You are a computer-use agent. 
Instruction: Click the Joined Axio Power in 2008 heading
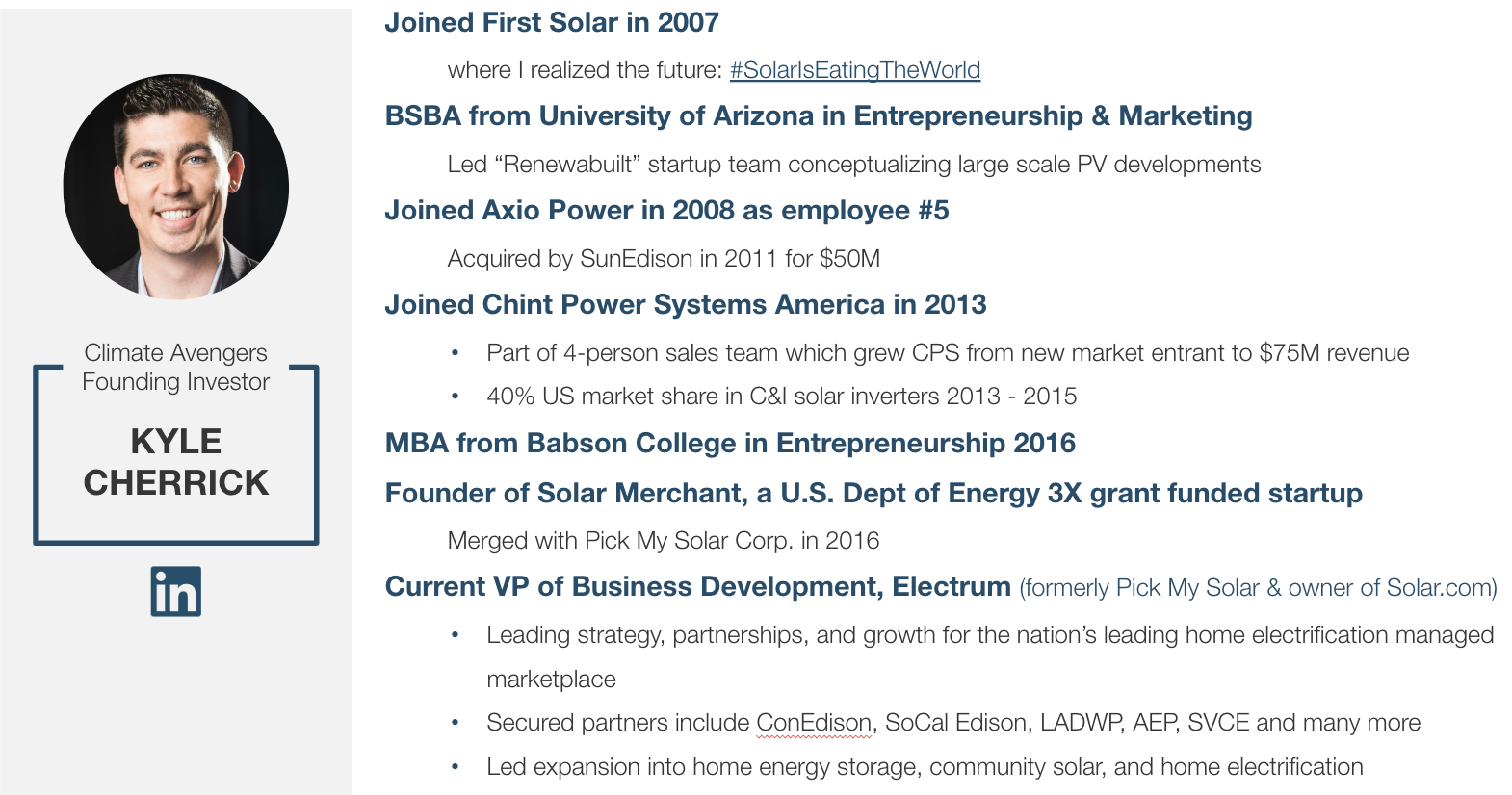click(666, 211)
